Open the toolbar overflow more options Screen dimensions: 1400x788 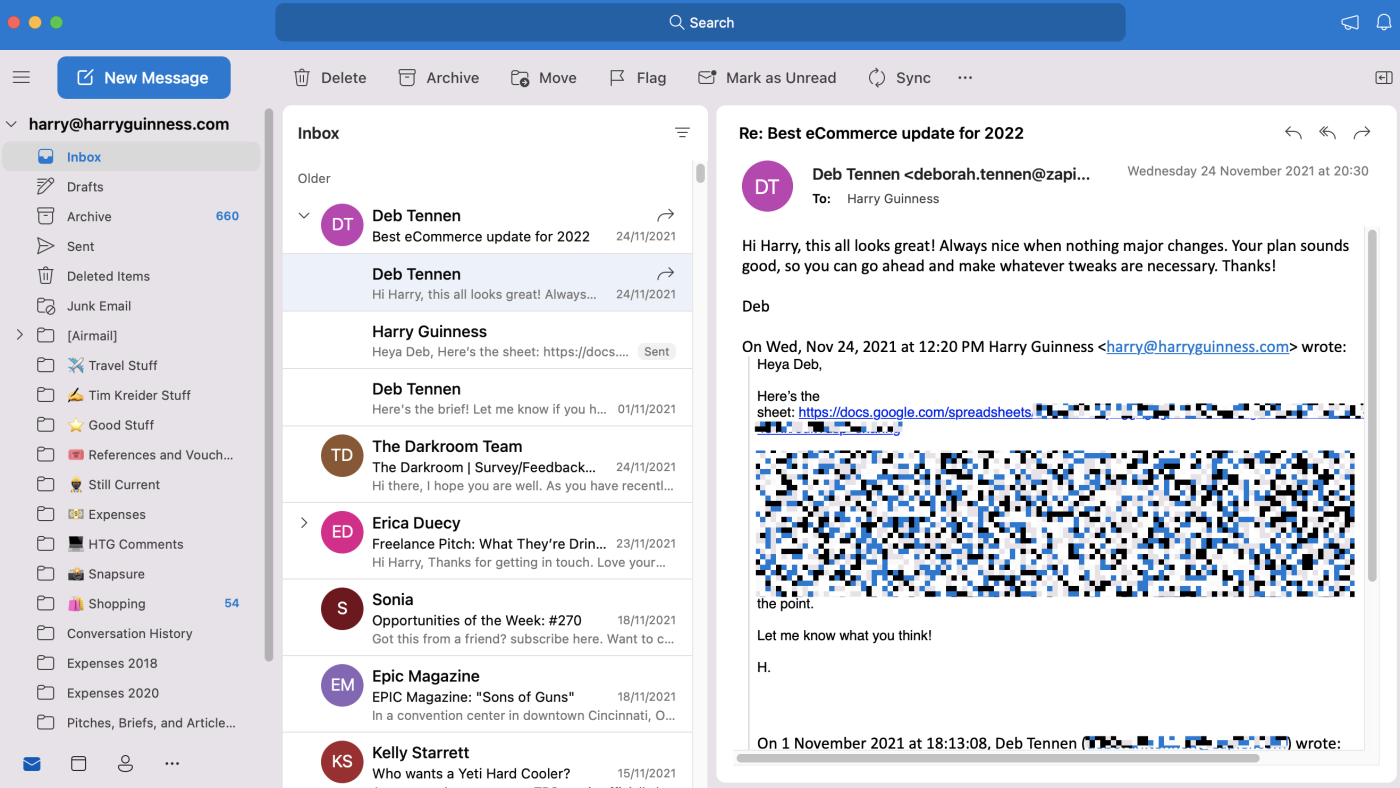pyautogui.click(x=965, y=77)
